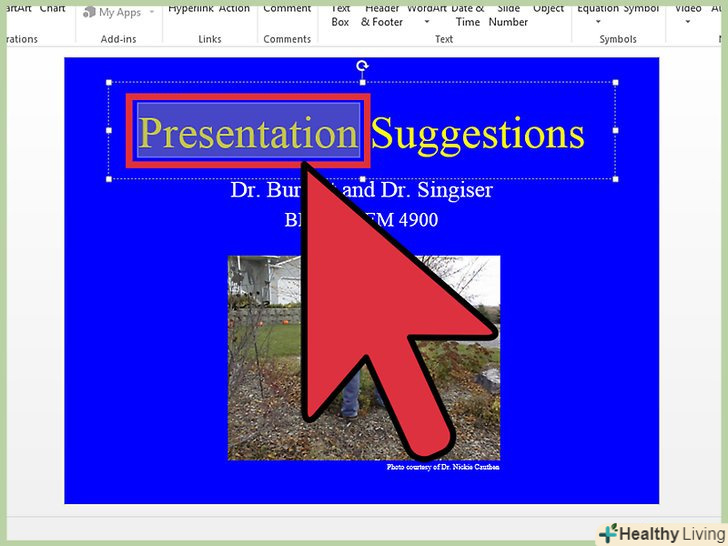The height and width of the screenshot is (546, 728).
Task: Click the Hyperlink command in Links
Action: [189, 8]
